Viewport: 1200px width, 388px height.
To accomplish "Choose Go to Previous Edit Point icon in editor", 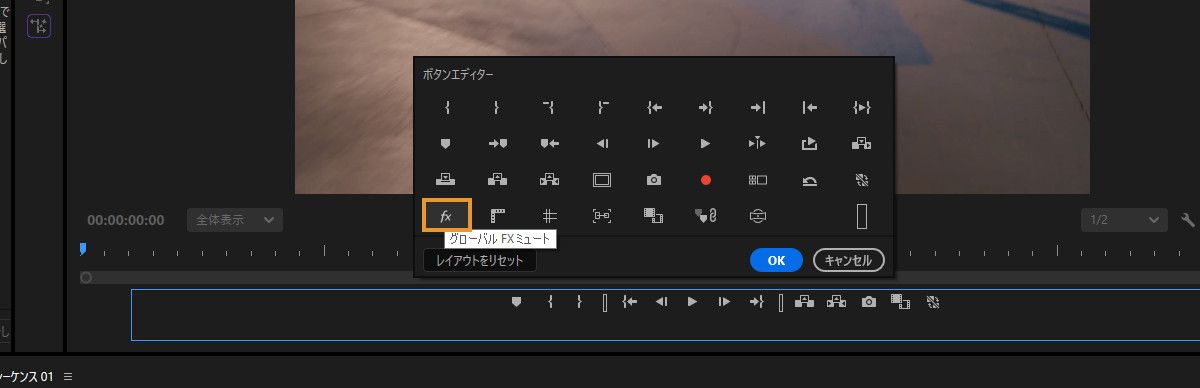I will tap(810, 107).
